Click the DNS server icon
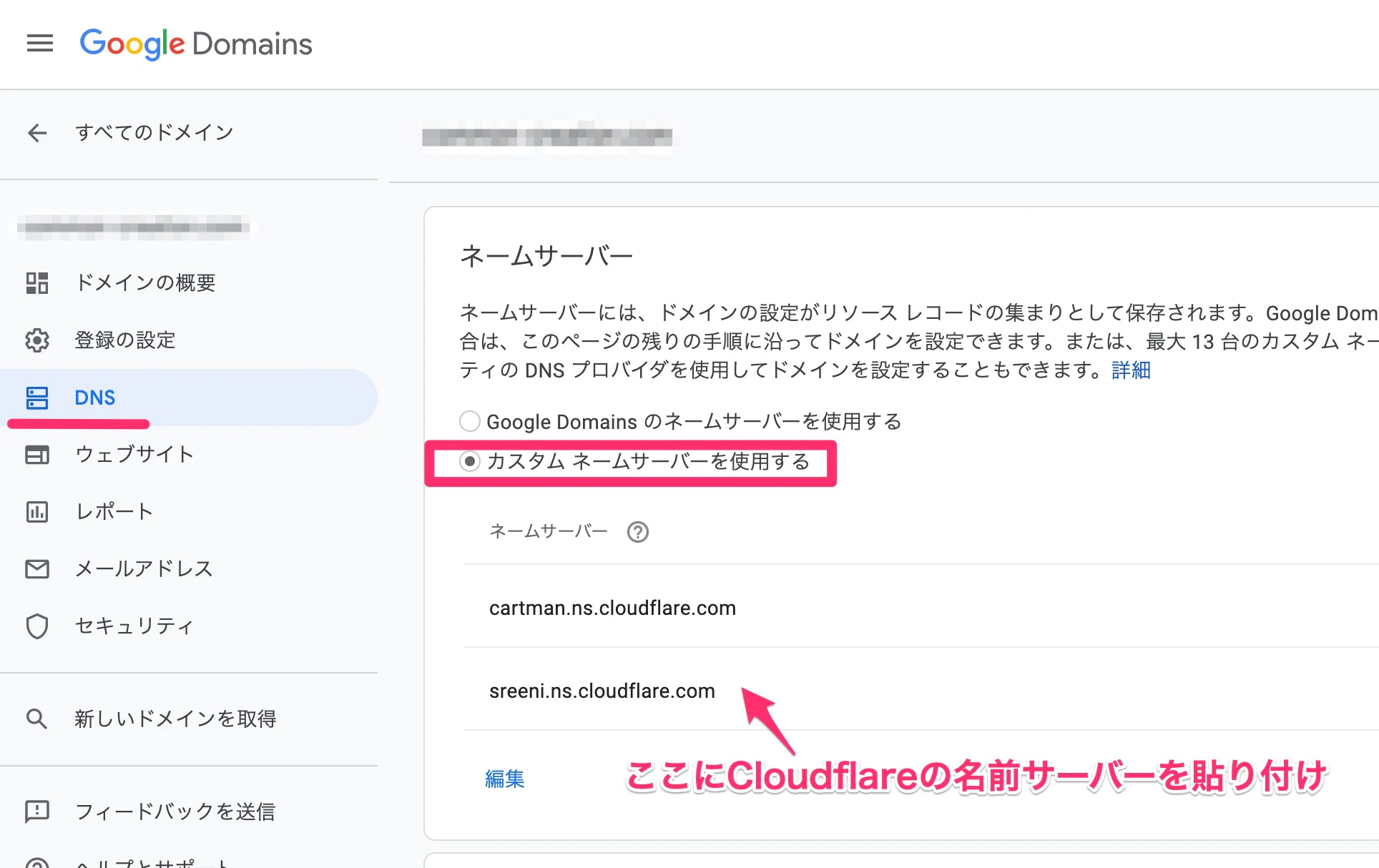Viewport: 1379px width, 868px height. pyautogui.click(x=37, y=398)
